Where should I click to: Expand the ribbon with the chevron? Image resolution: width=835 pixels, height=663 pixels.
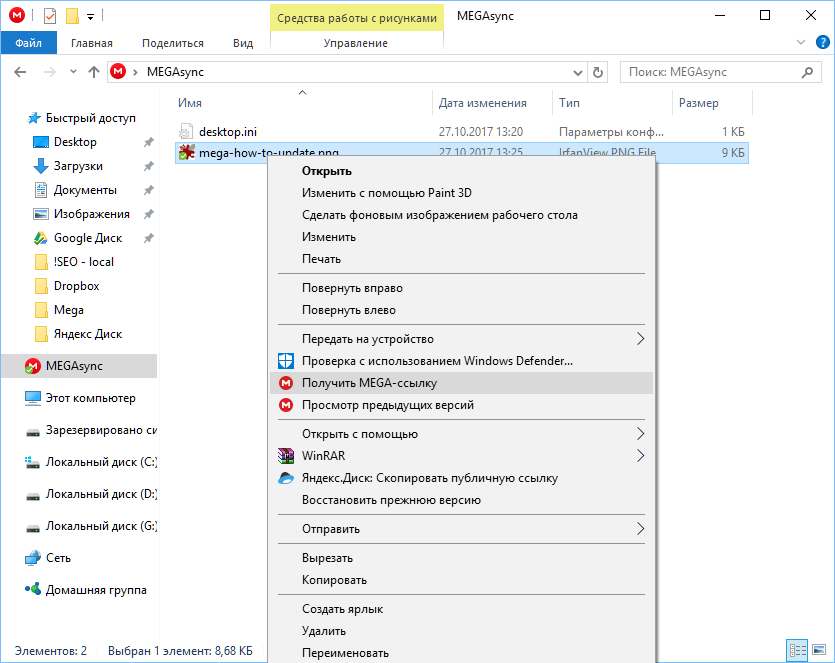[x=800, y=42]
